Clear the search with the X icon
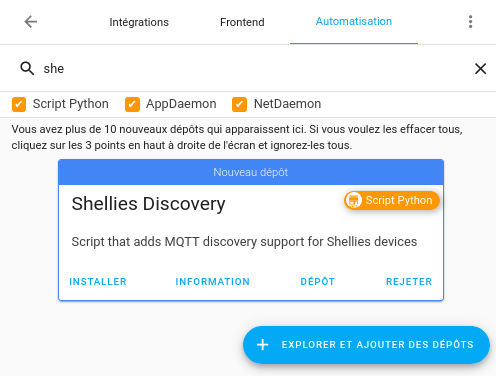 pos(480,69)
